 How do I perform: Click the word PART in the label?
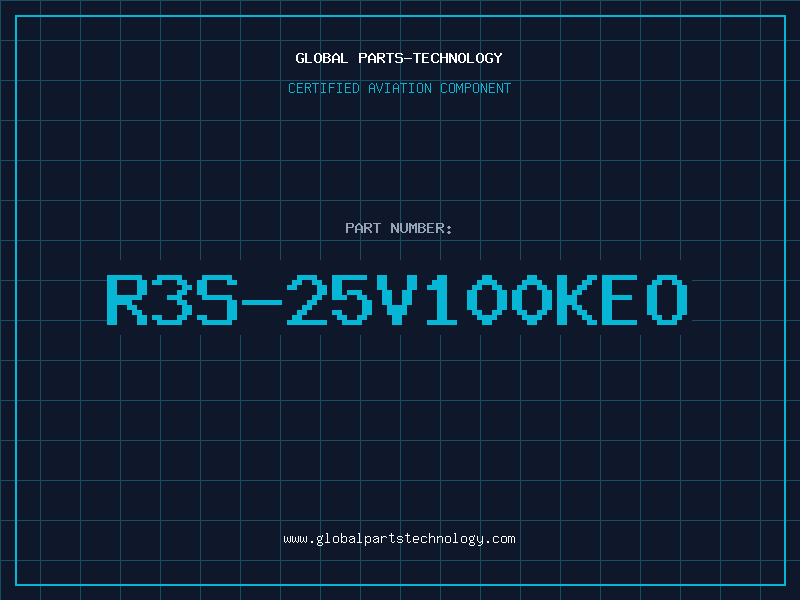coord(363,228)
